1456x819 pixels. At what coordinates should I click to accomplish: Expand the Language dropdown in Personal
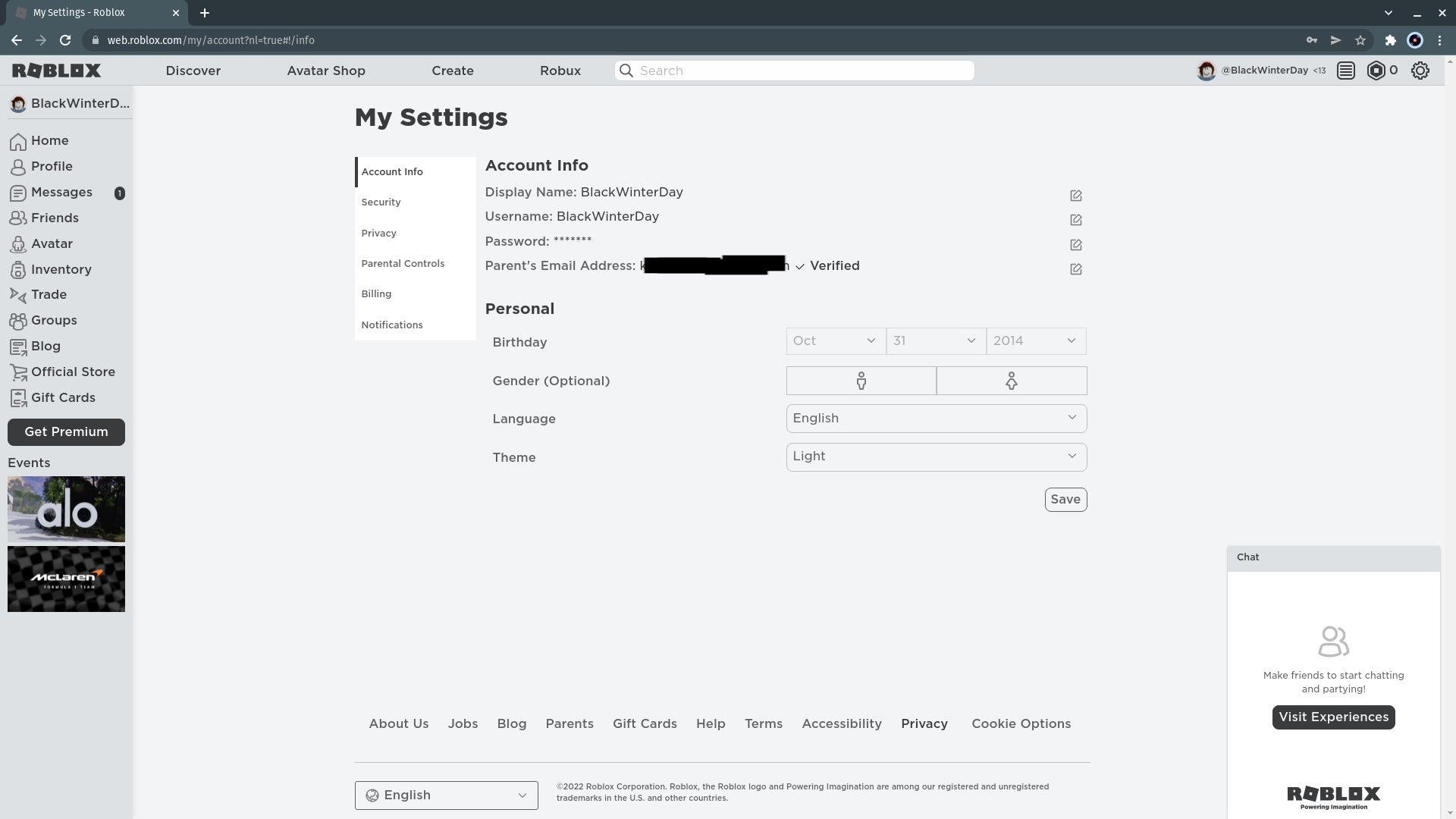pos(937,419)
